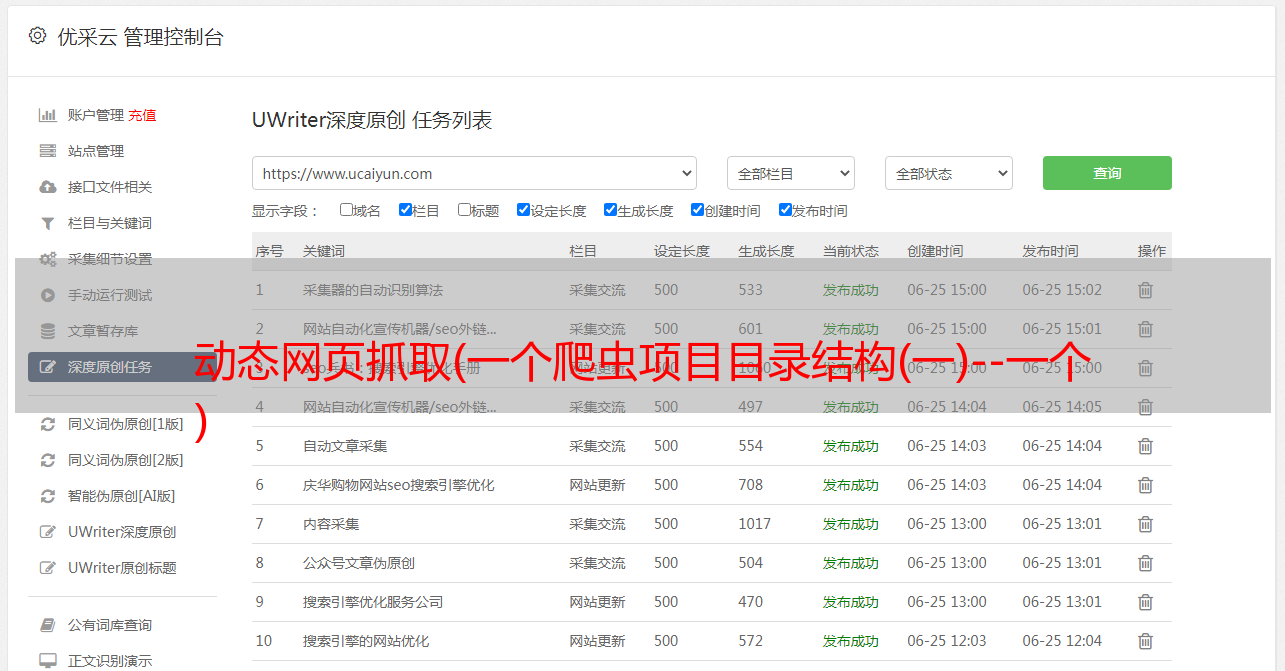Go to UWriter原创标题 sidebar item
Viewport: 1285px width, 671px height.
click(x=122, y=568)
